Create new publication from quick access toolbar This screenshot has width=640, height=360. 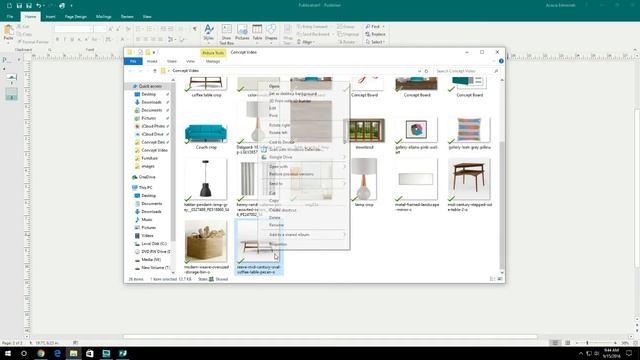click(9, 6)
